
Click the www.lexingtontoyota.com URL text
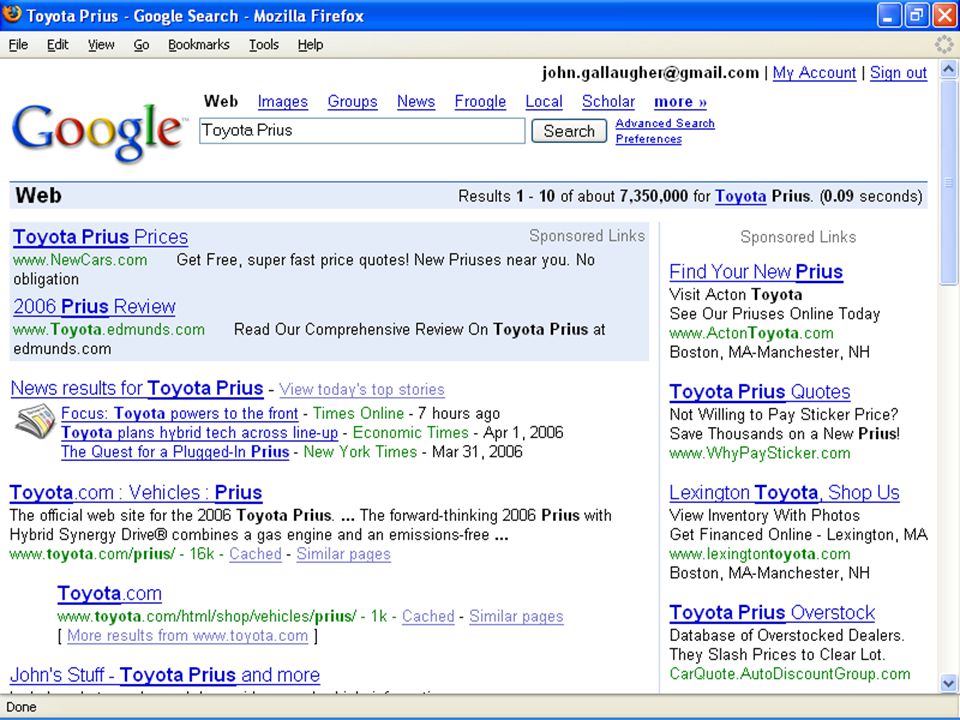[760, 554]
